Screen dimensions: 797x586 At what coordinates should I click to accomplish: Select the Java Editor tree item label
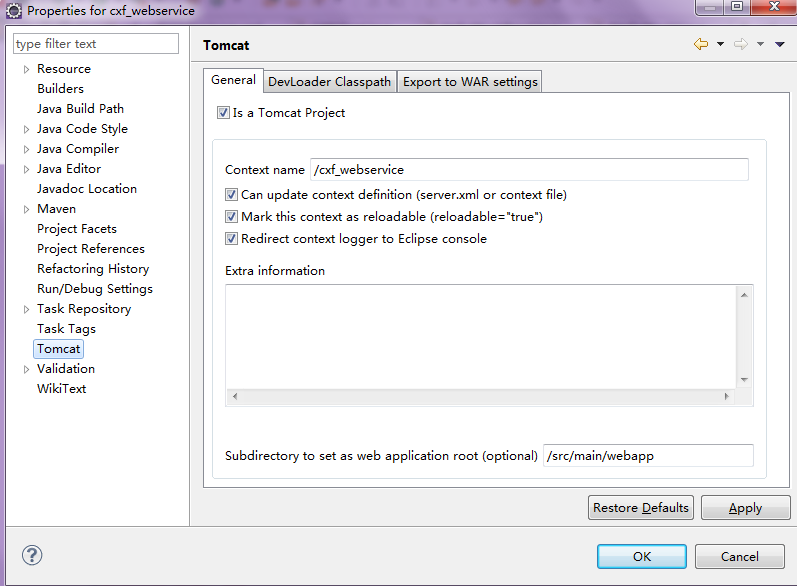click(x=69, y=169)
